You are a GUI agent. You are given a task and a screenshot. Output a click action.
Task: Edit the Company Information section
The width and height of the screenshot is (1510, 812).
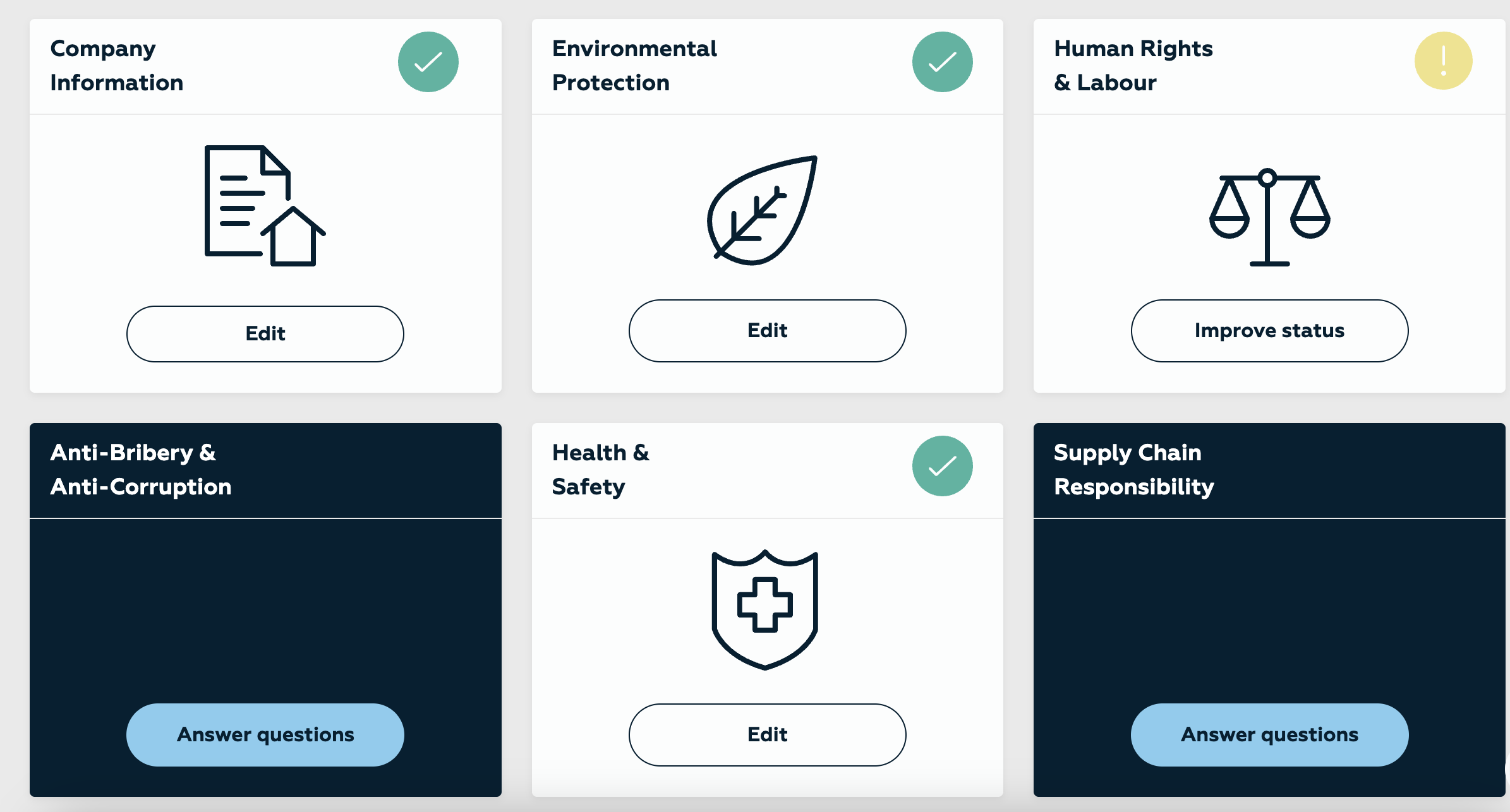[x=265, y=333]
